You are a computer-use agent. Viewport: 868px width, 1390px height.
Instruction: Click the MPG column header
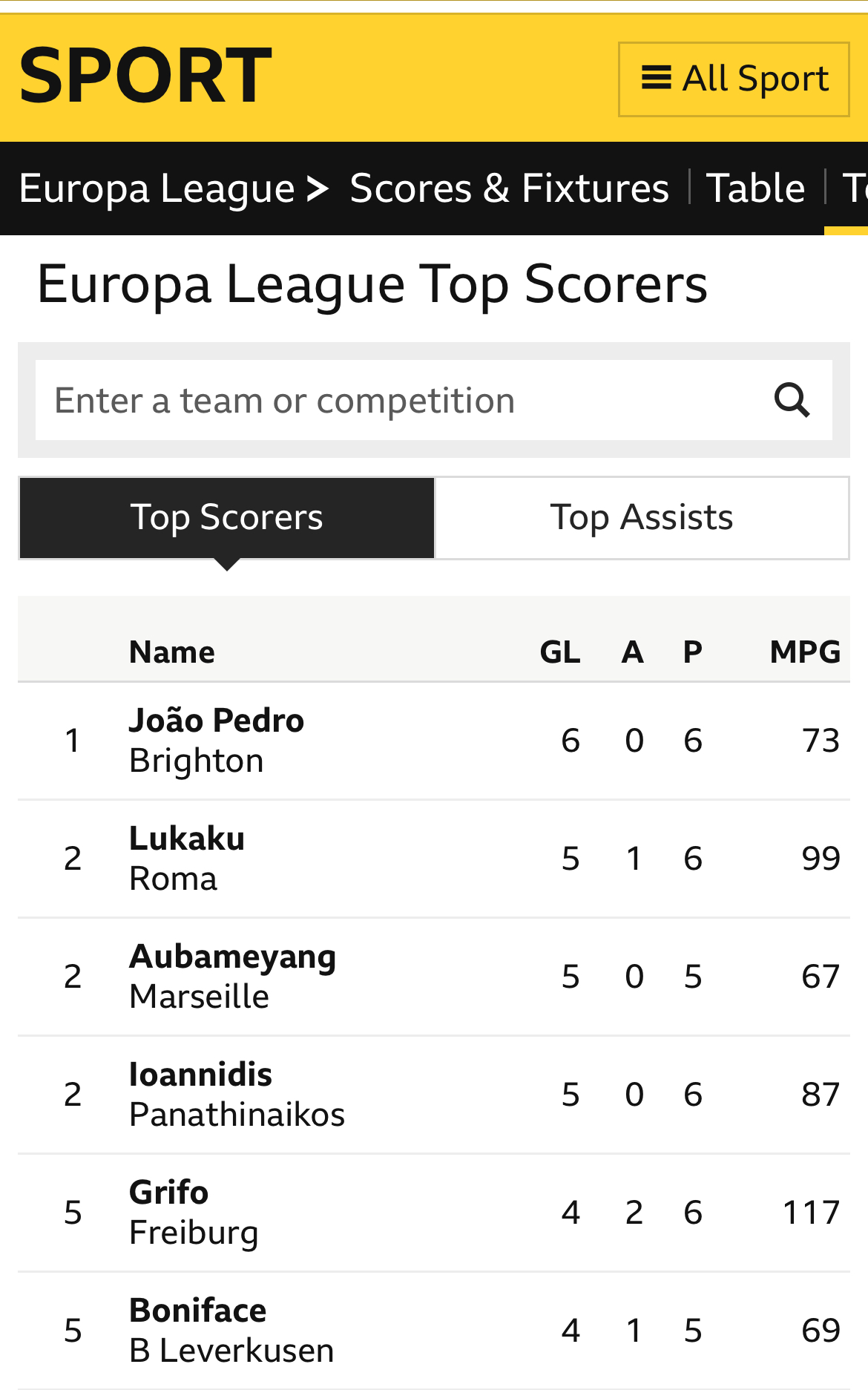(805, 652)
